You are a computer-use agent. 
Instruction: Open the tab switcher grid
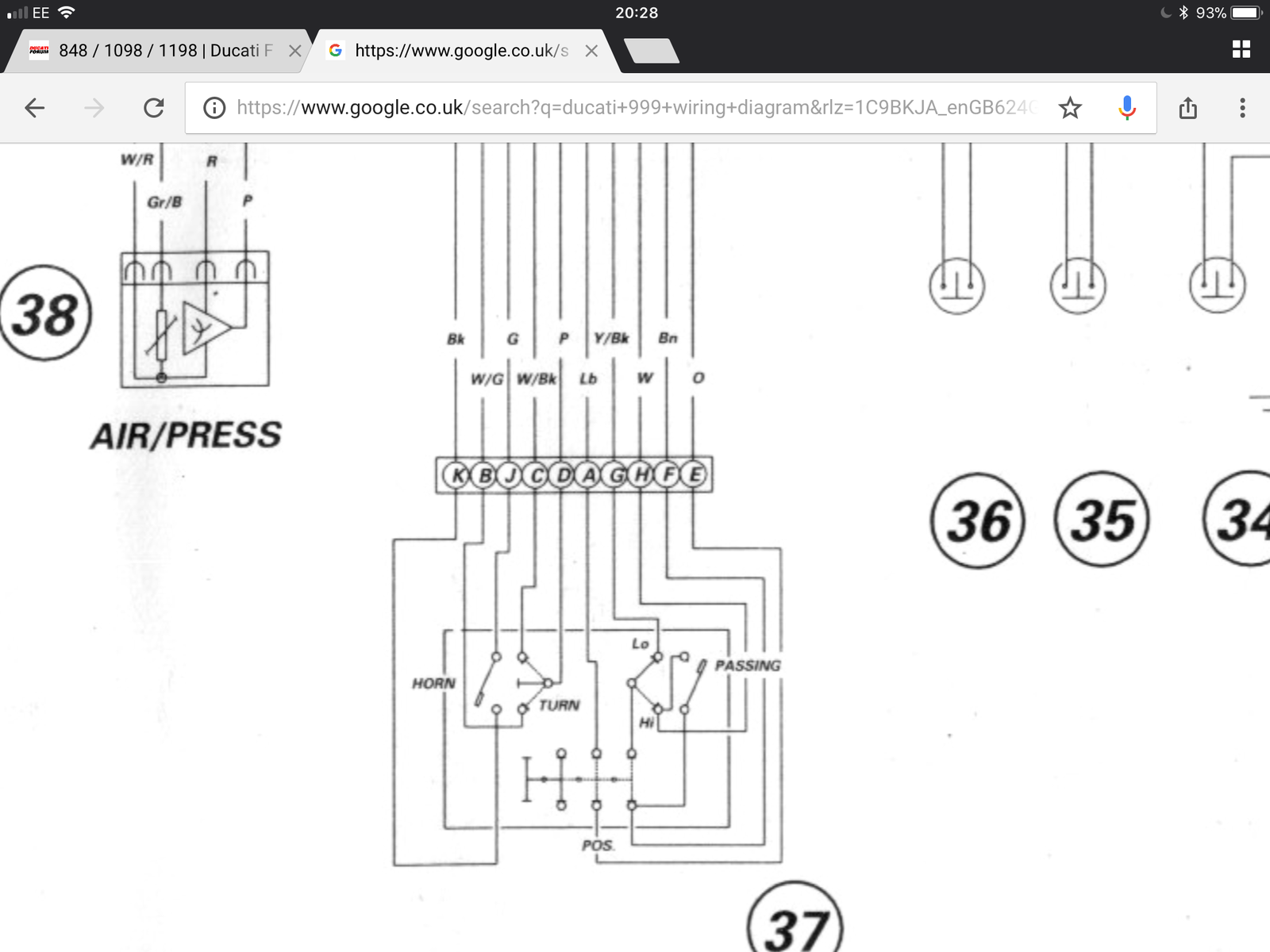1241,49
